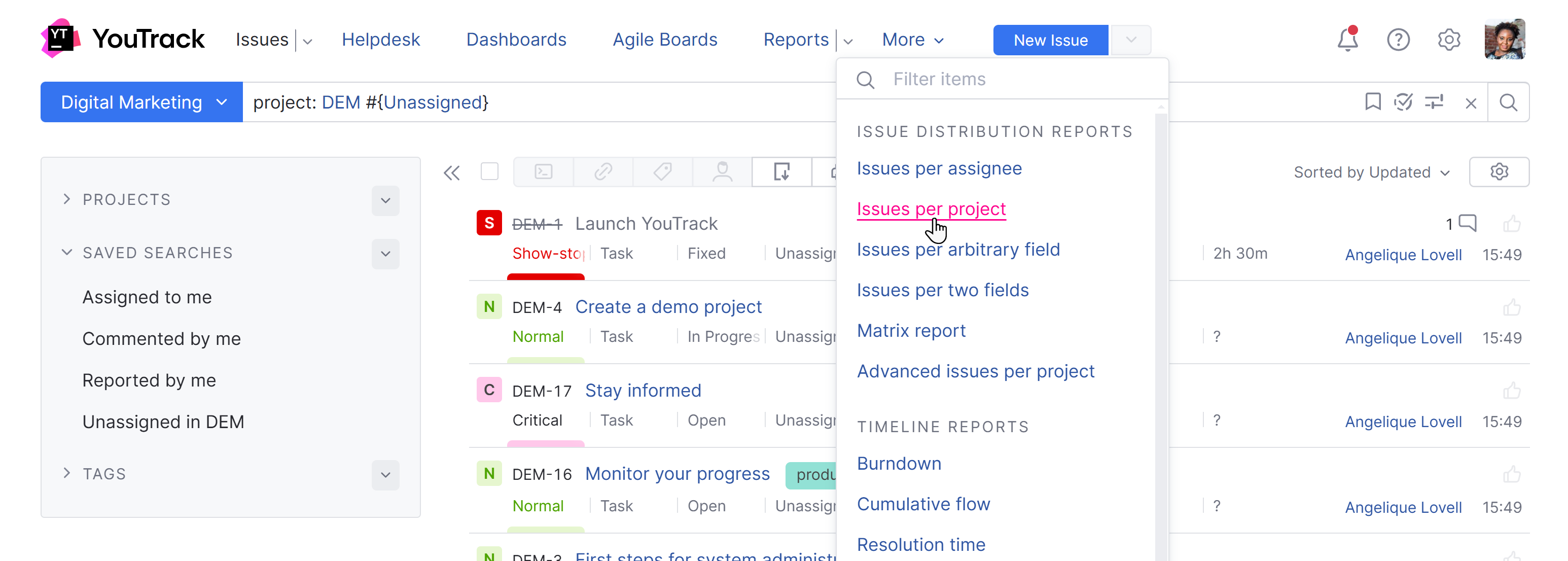
Task: Click the New Issue button
Action: pos(1050,40)
